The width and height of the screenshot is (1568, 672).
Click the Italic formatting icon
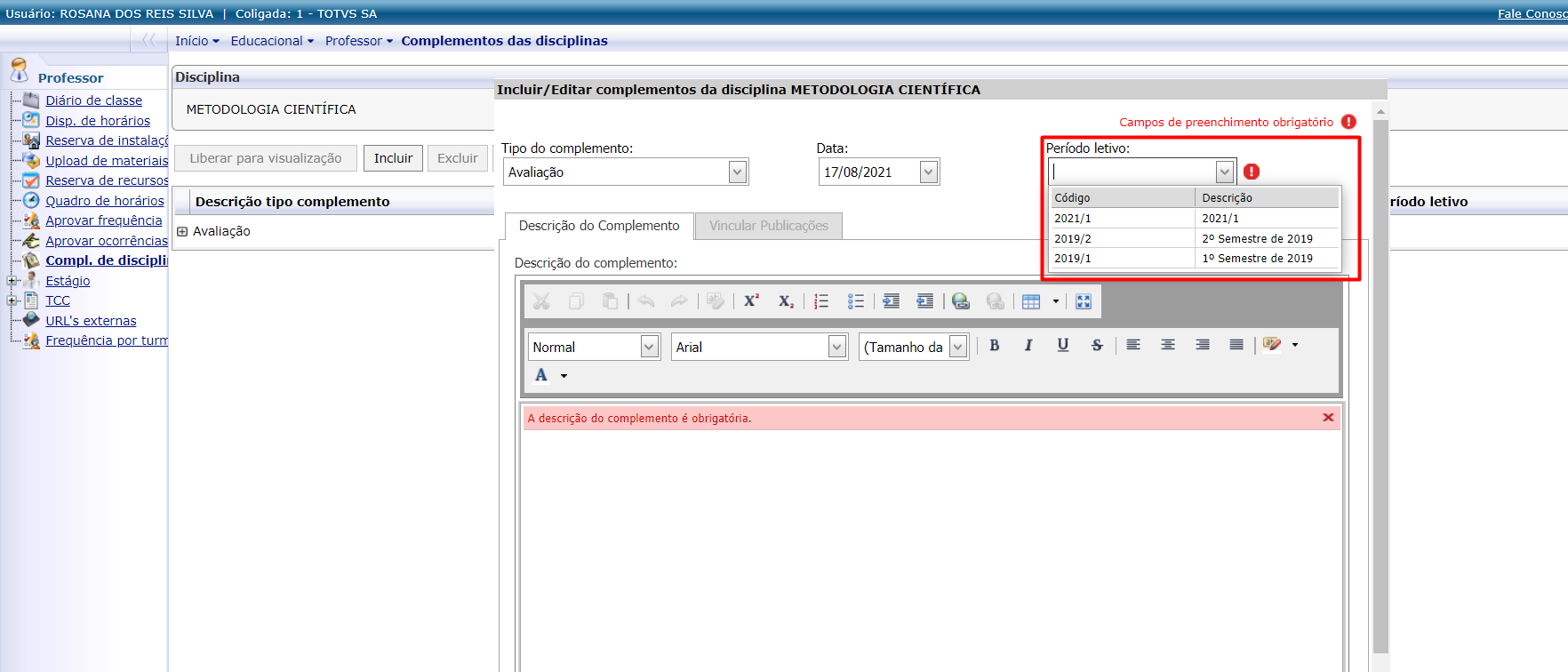tap(1028, 345)
